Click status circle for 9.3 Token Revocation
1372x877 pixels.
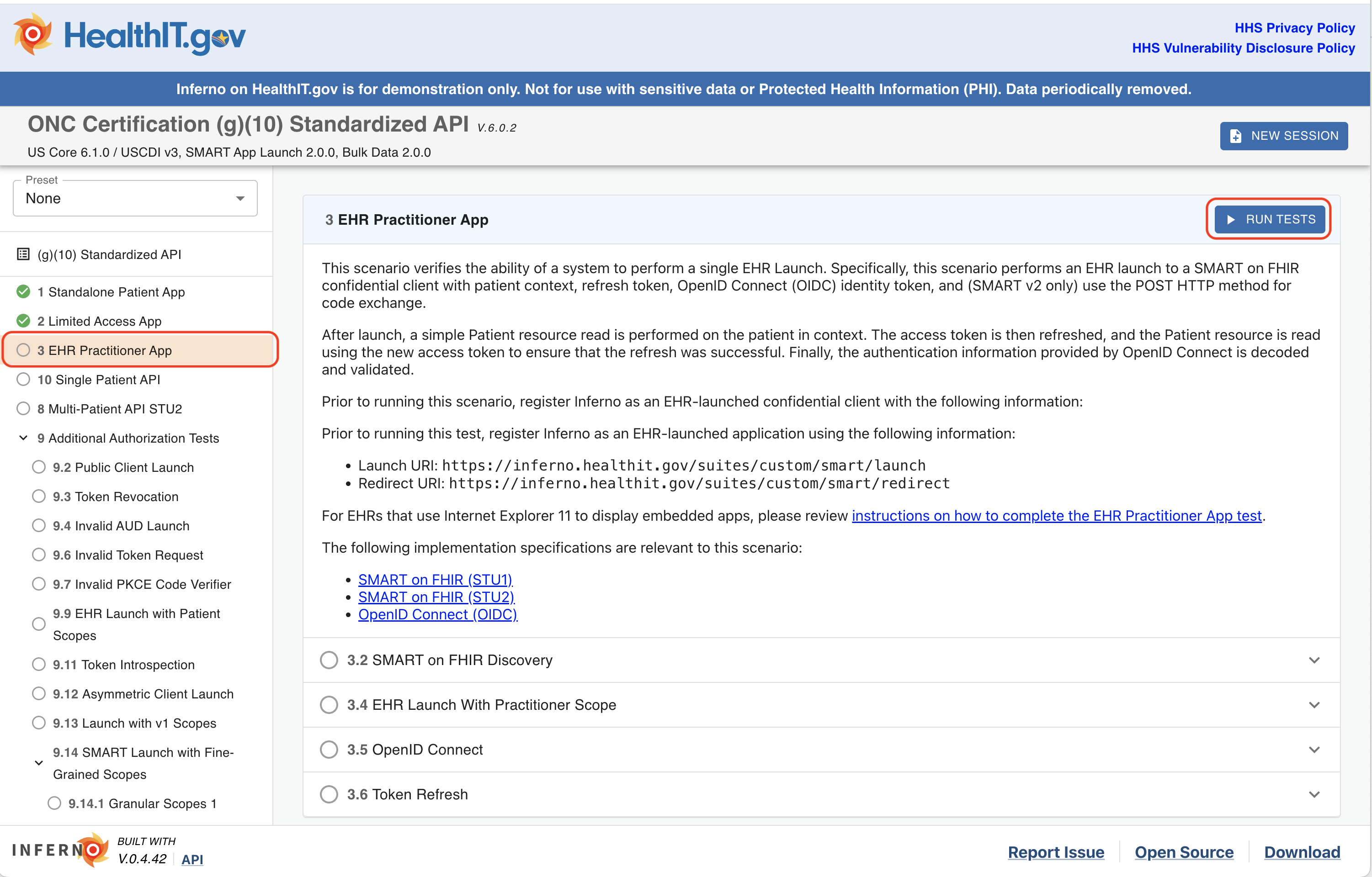point(39,496)
